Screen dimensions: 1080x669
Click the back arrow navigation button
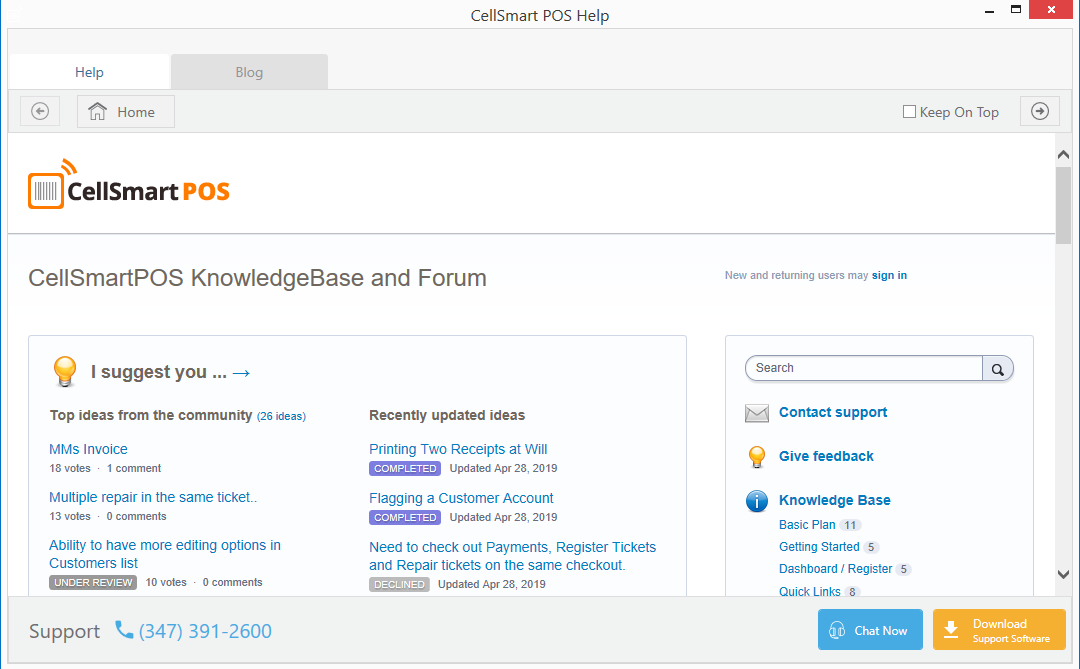coord(40,112)
